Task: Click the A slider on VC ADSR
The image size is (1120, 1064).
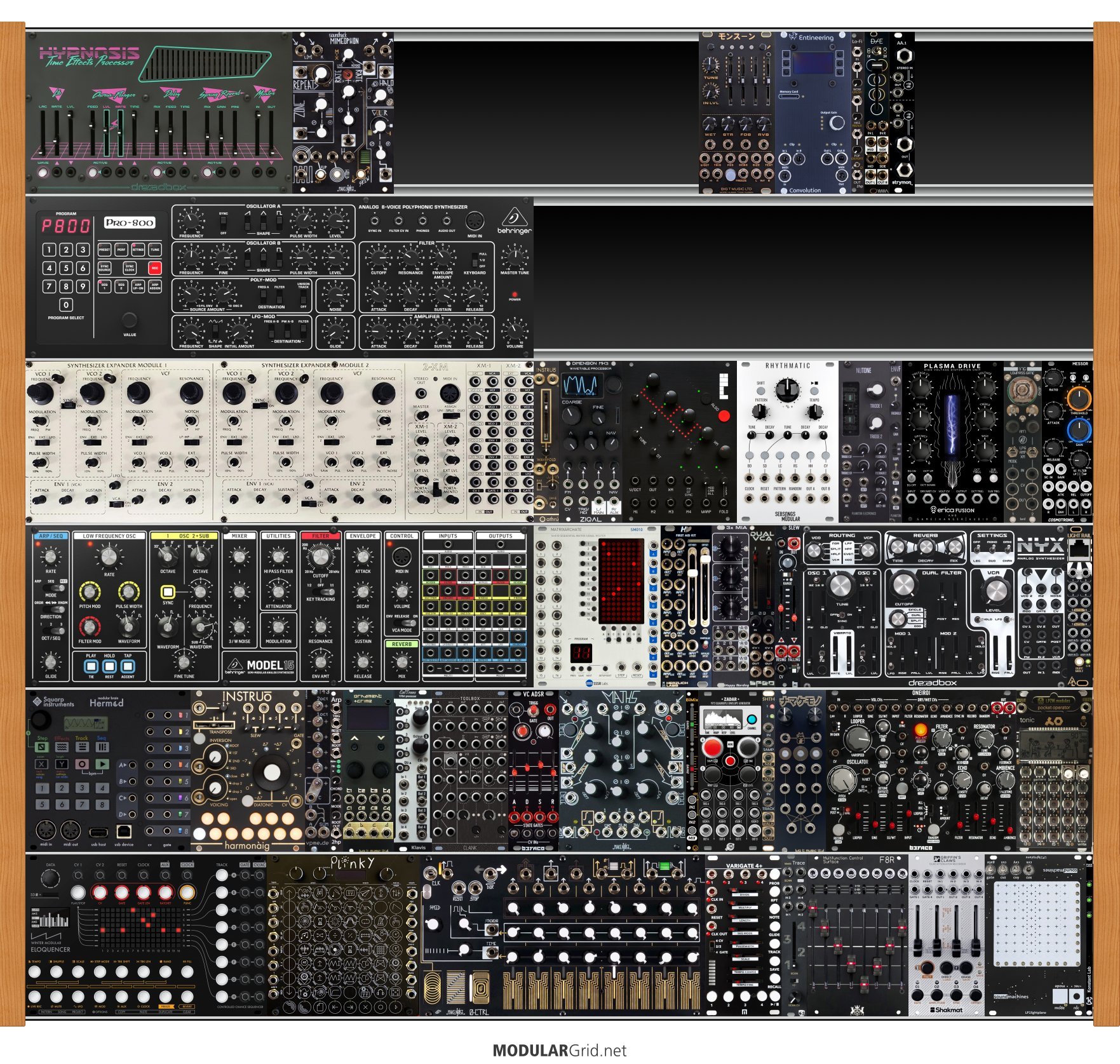Action: pos(515,772)
